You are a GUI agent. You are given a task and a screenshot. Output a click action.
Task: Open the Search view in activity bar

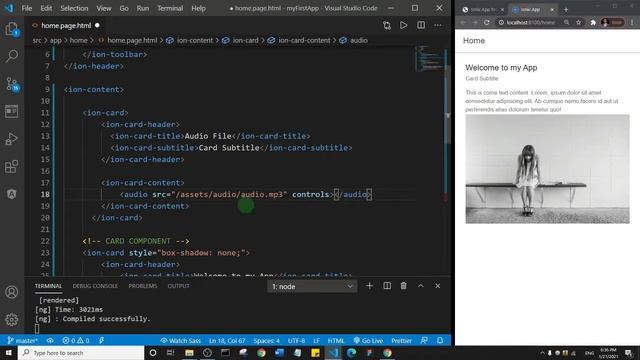[12, 56]
